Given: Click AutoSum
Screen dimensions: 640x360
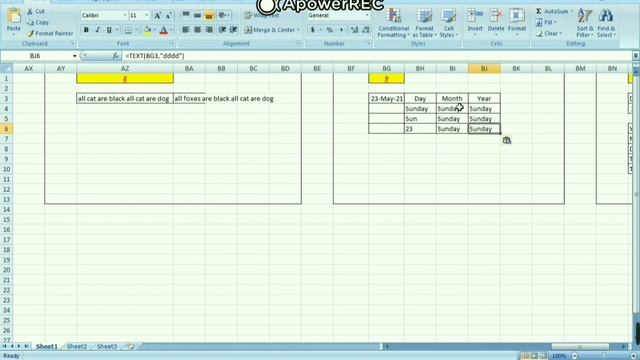Looking at the screenshot, I should [x=554, y=11].
